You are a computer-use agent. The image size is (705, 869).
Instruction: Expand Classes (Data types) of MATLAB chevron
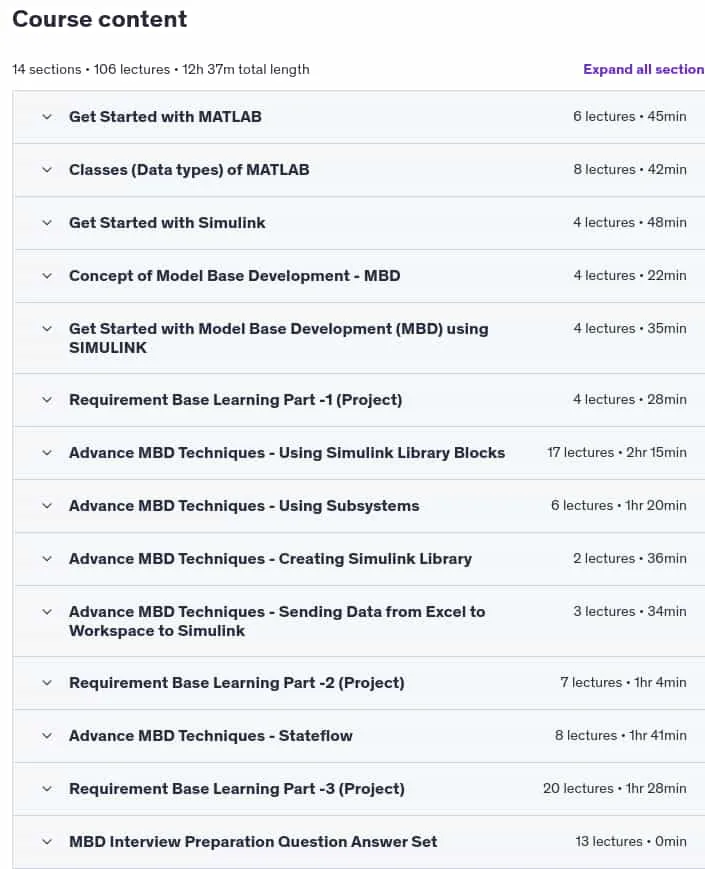point(47,170)
